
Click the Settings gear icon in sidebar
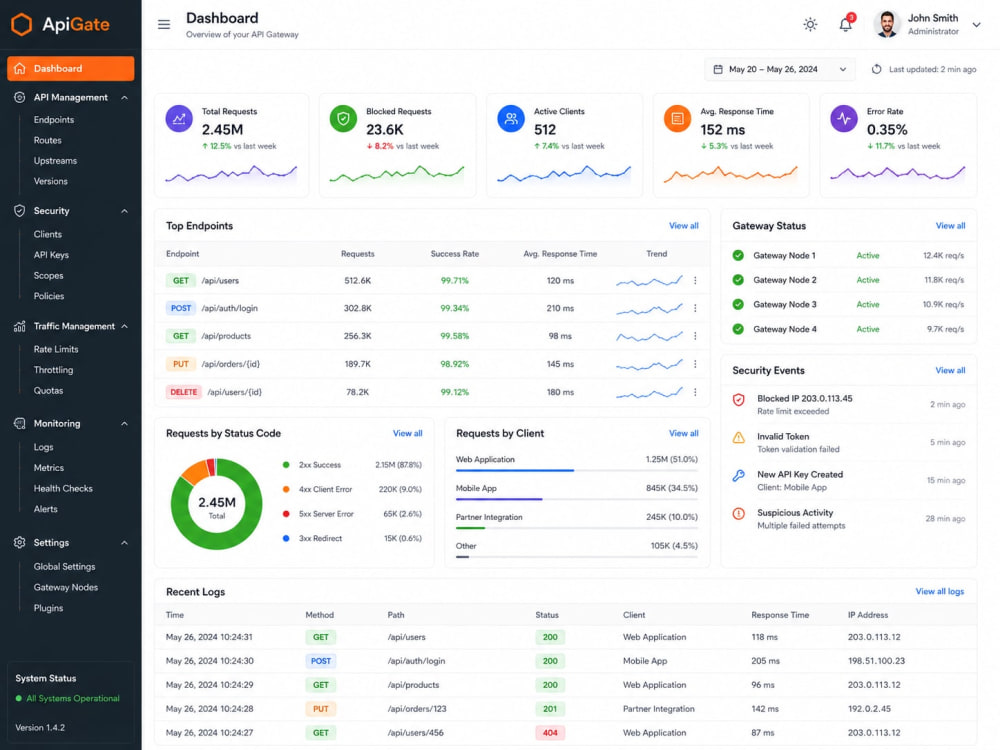click(20, 543)
